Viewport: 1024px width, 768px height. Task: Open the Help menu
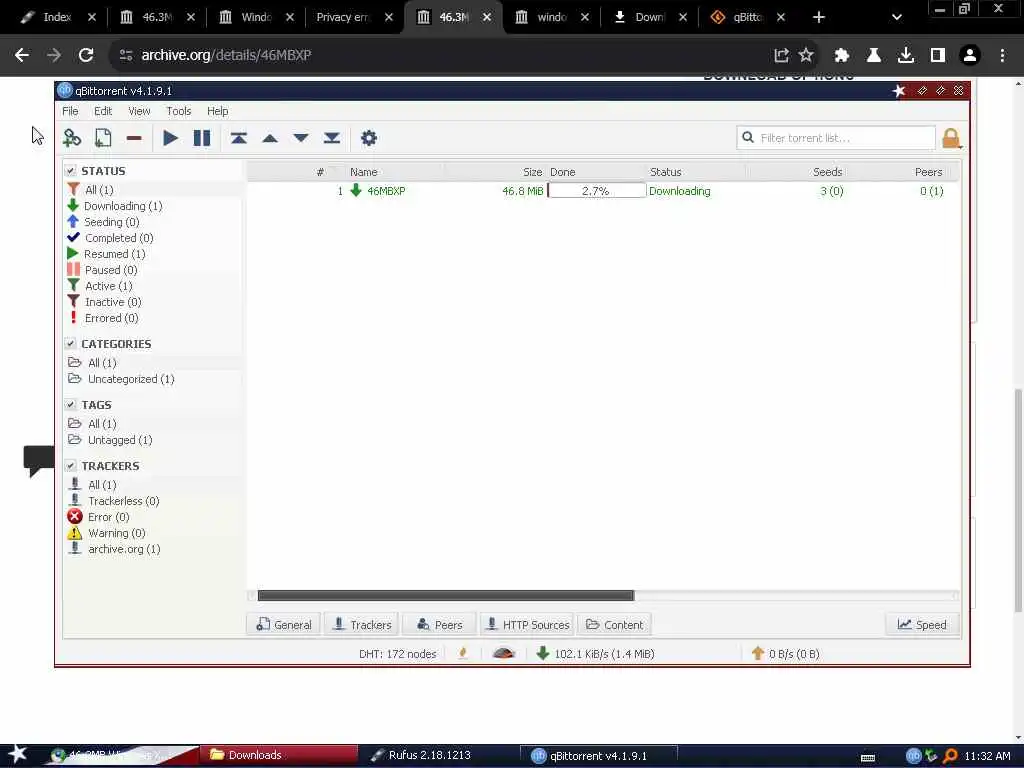pos(217,111)
